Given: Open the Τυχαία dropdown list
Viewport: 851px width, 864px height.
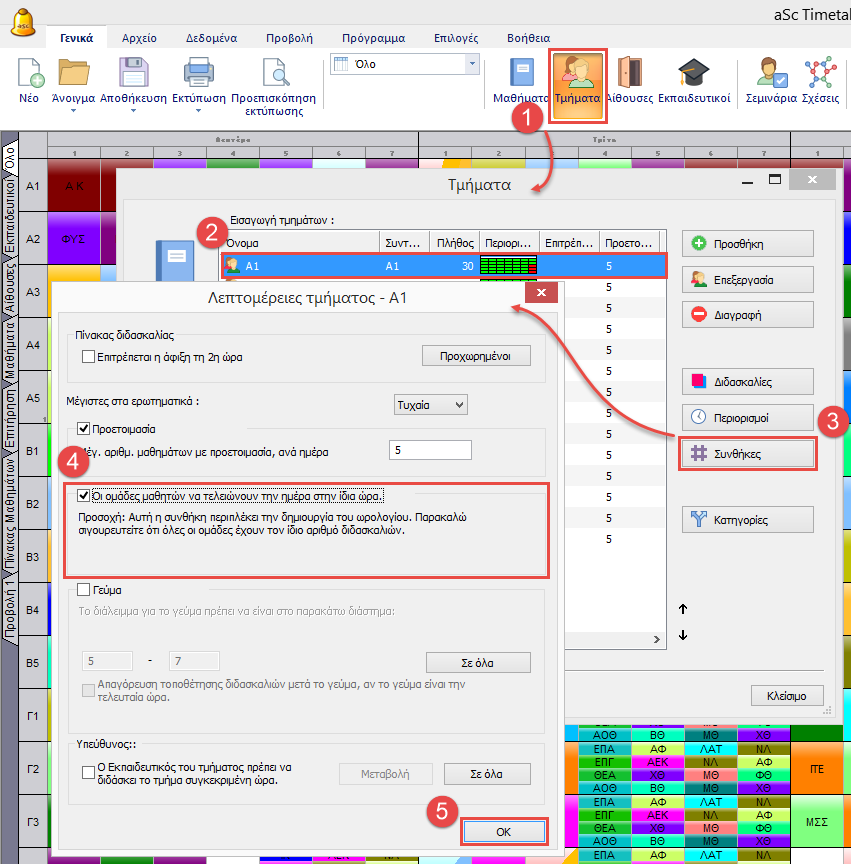Looking at the screenshot, I should pyautogui.click(x=431, y=404).
